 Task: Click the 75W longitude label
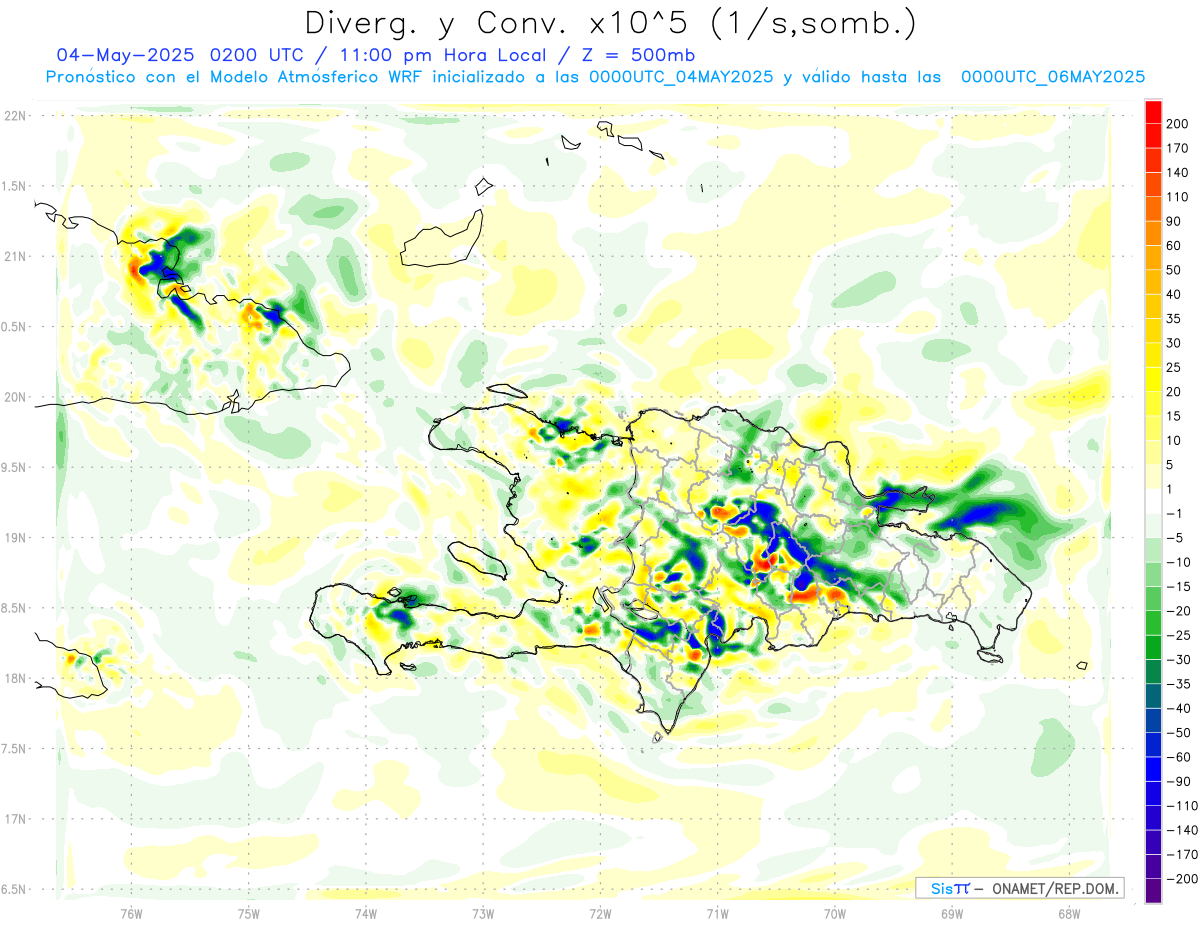click(249, 913)
